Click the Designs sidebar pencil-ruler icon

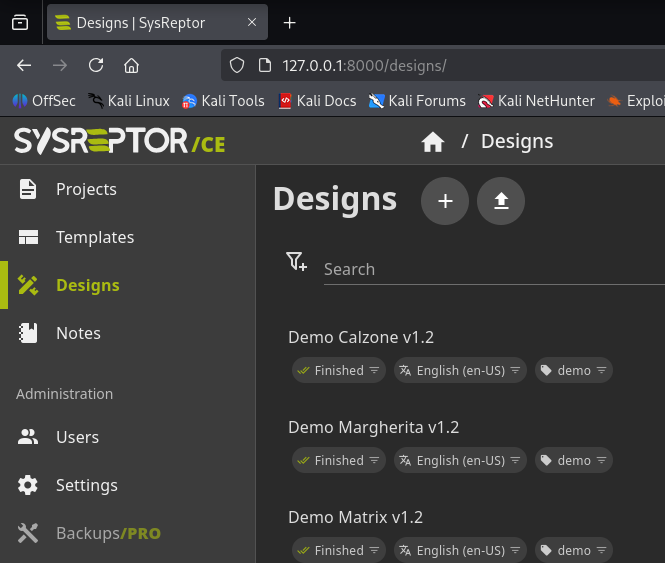pos(28,285)
